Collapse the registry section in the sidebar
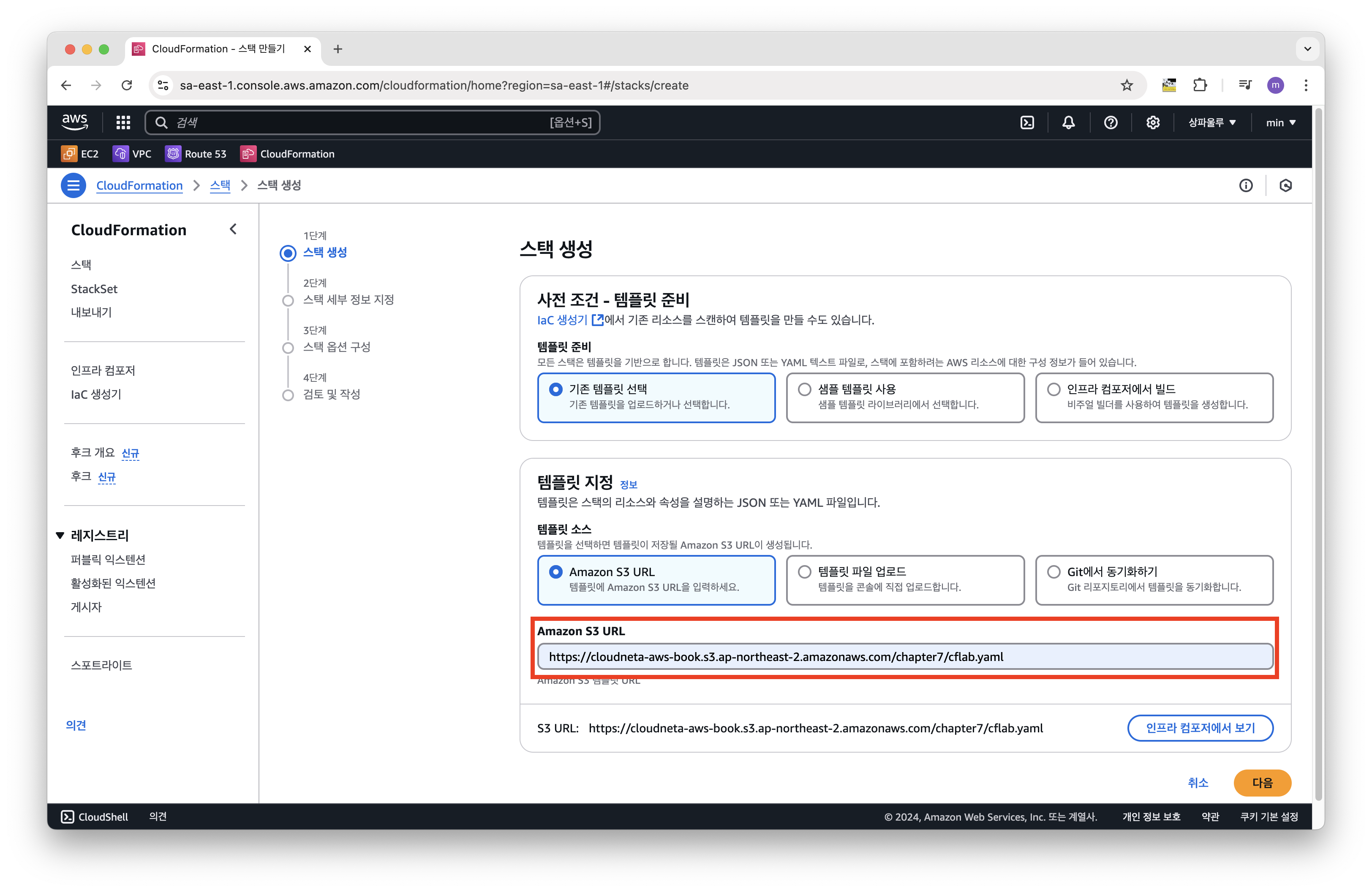 click(60, 535)
